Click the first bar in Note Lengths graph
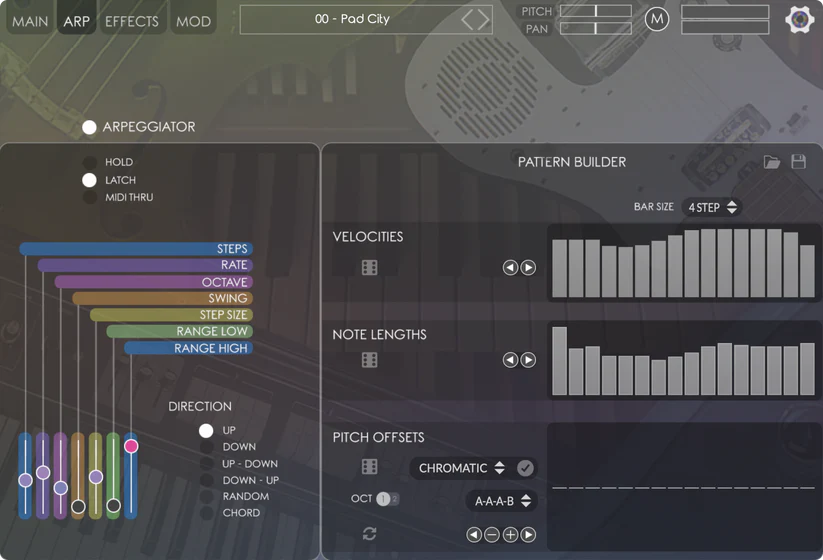The height and width of the screenshot is (560, 823). click(x=560, y=361)
